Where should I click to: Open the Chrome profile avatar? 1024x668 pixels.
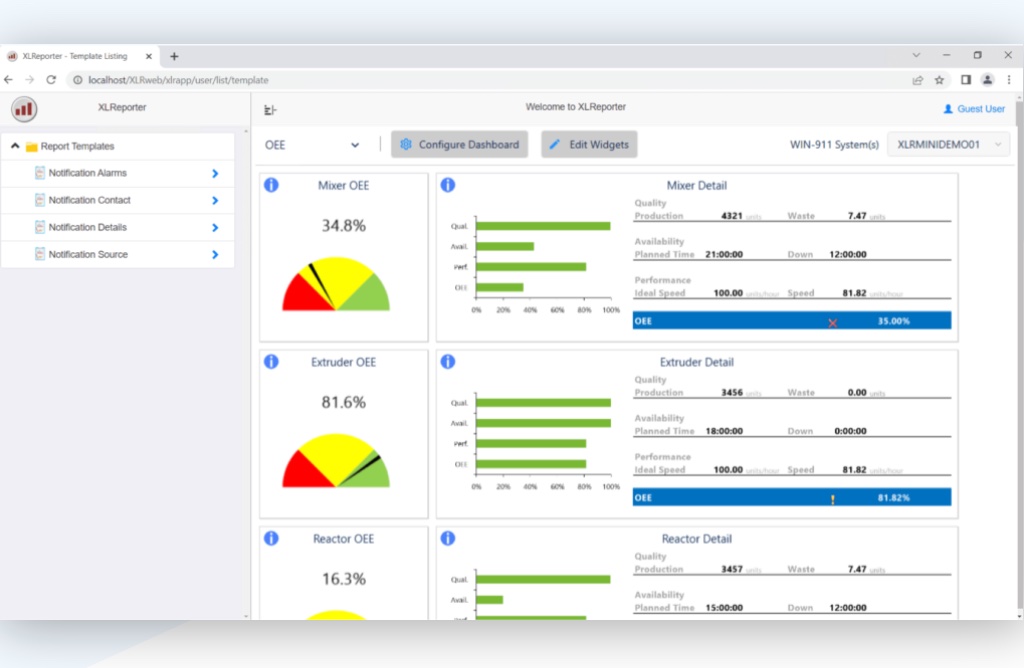(987, 80)
